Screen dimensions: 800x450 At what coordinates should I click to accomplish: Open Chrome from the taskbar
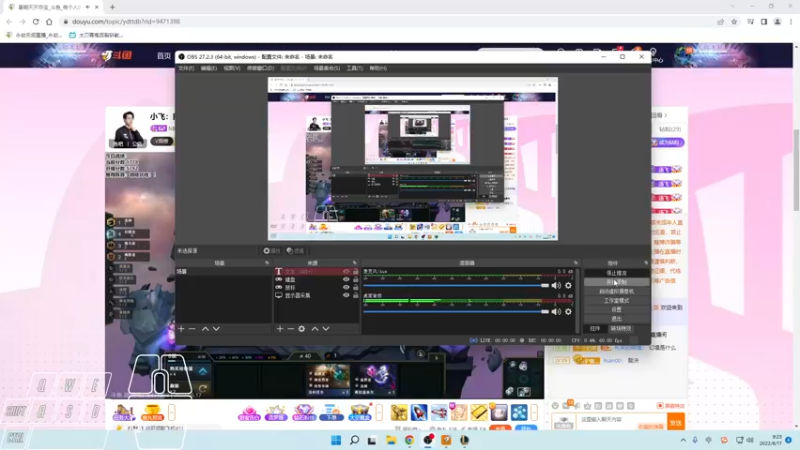click(409, 440)
